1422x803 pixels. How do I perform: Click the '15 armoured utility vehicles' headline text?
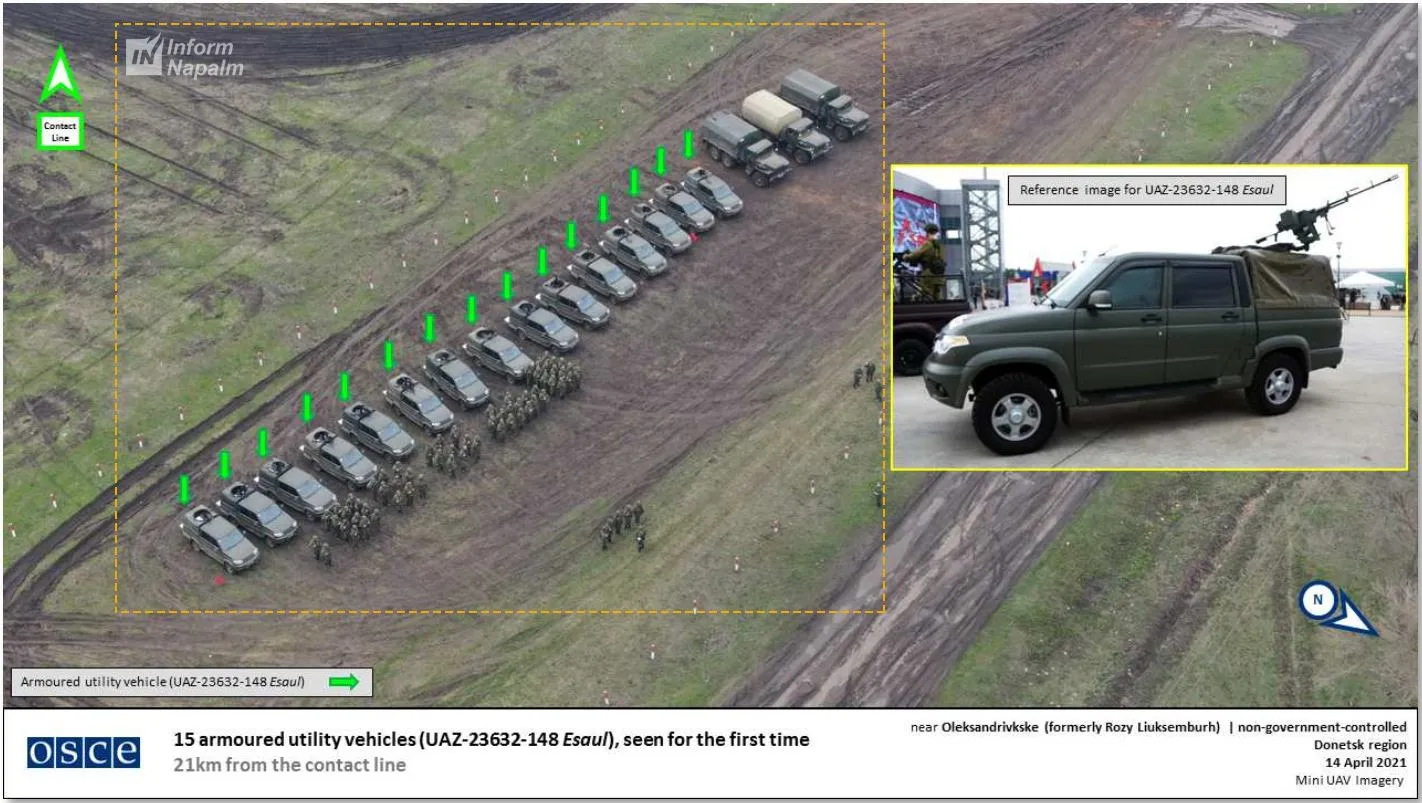491,740
